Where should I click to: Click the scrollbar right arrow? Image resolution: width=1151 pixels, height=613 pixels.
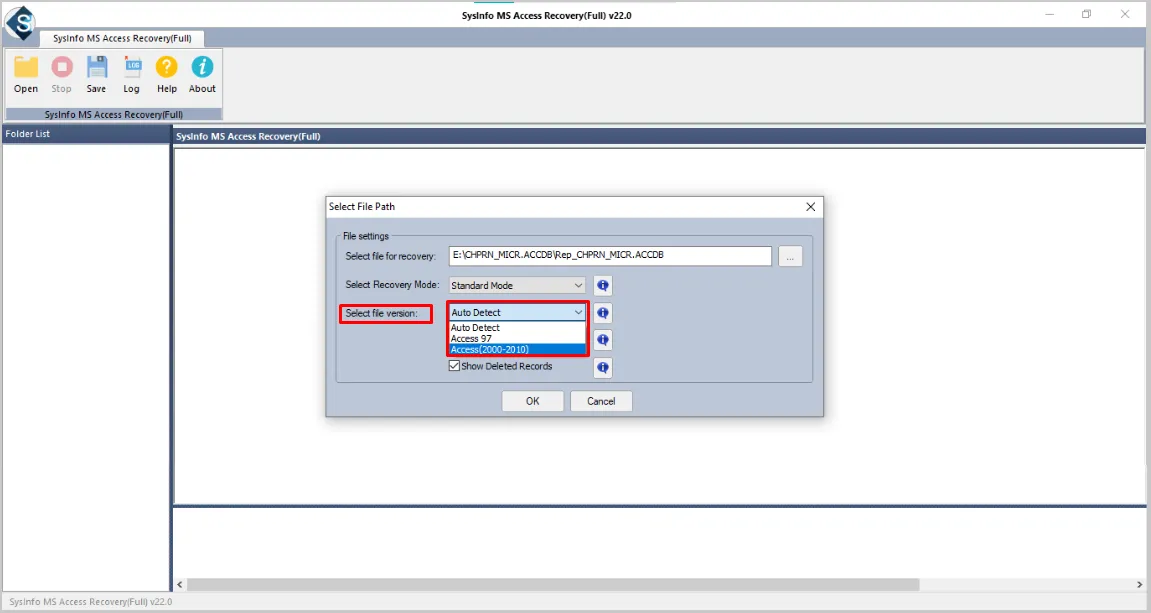(1139, 585)
